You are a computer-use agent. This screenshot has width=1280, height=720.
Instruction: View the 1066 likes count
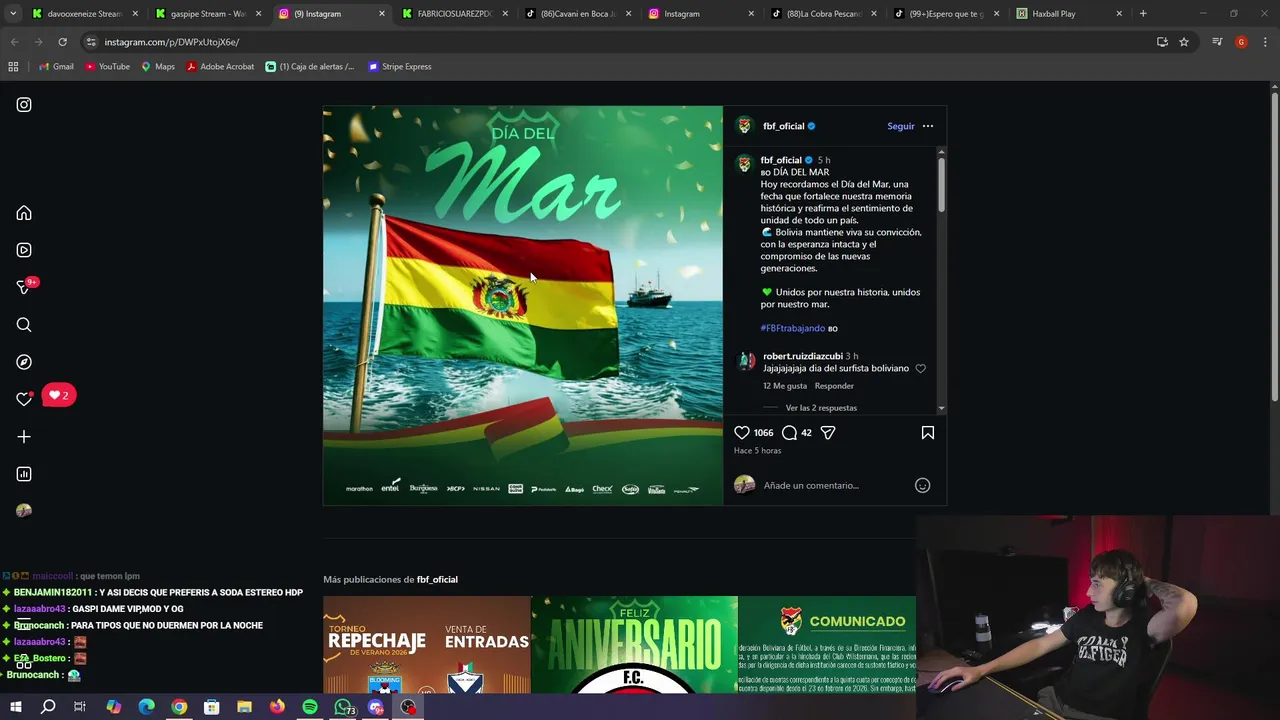764,433
